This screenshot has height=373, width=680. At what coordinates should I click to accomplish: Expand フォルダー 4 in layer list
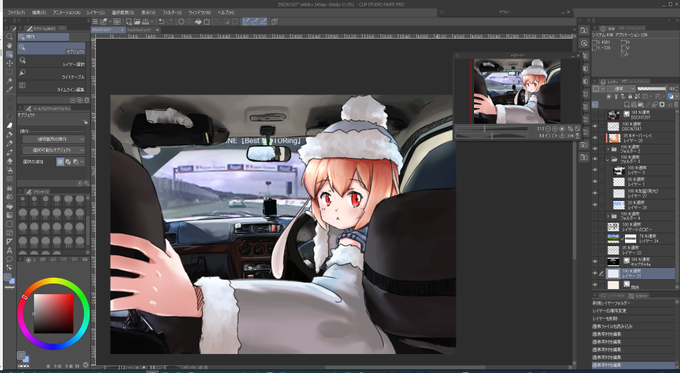tap(608, 216)
